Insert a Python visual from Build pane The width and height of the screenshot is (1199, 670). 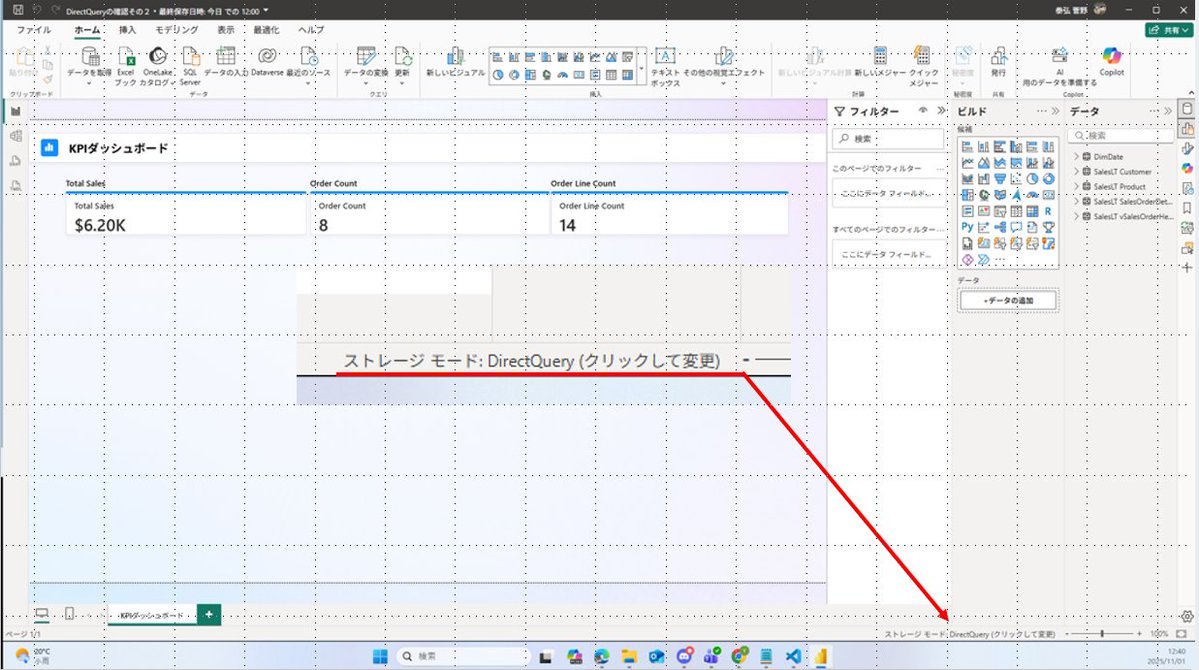[x=967, y=226]
